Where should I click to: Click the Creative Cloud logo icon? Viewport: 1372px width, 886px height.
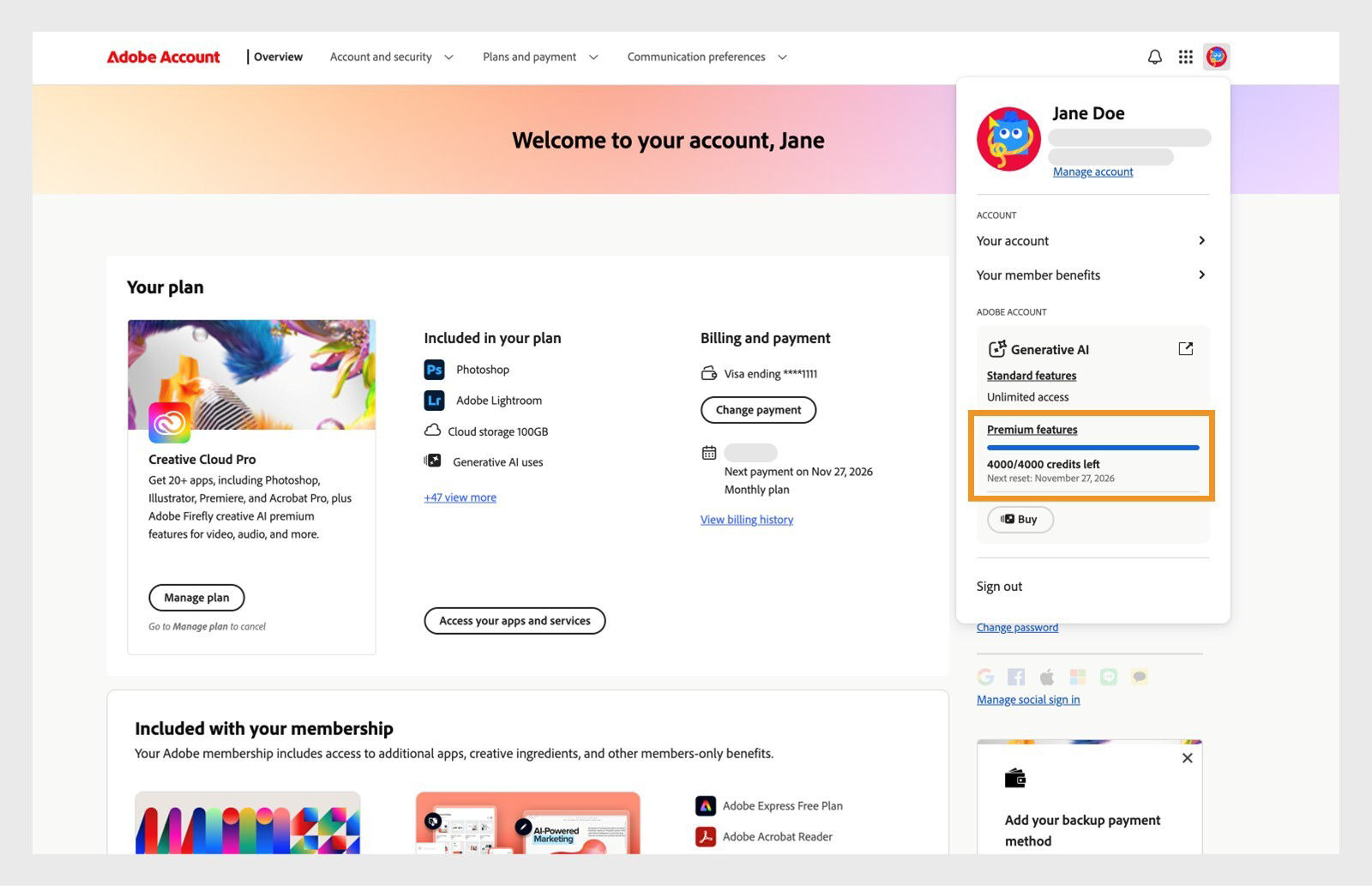click(170, 423)
